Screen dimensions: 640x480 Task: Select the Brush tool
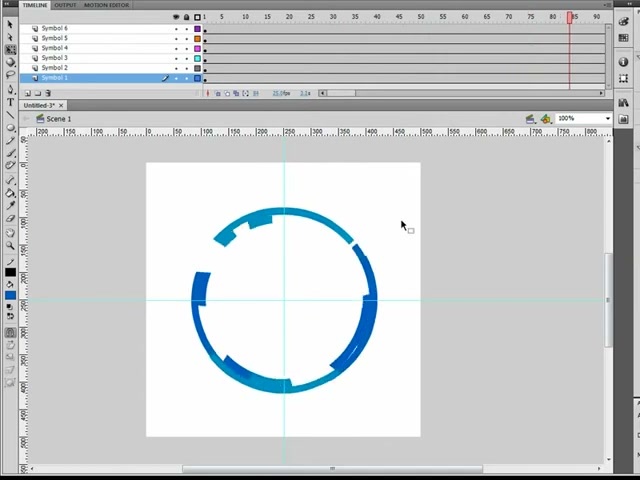[x=10, y=153]
